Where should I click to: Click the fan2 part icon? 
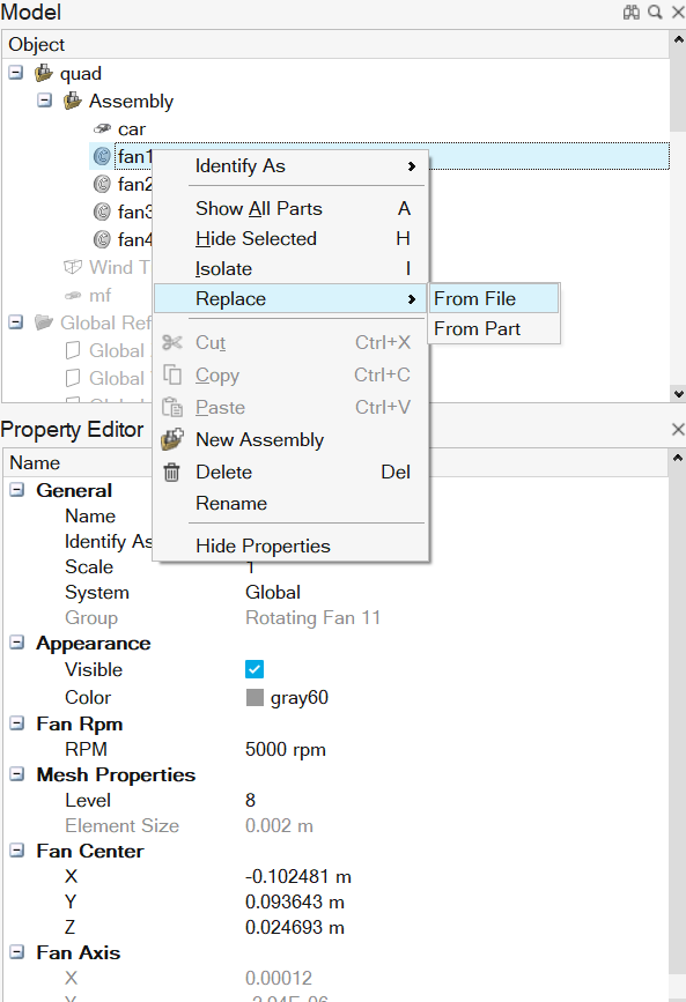click(101, 184)
